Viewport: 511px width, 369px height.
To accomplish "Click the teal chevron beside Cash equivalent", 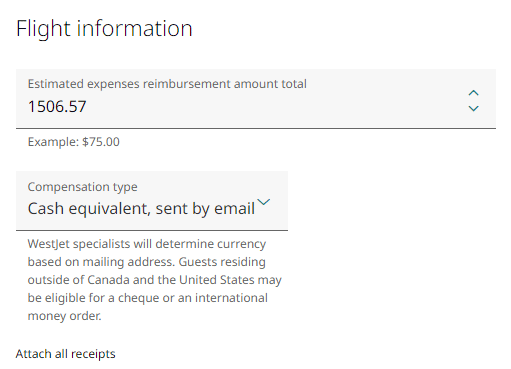I will [x=264, y=202].
